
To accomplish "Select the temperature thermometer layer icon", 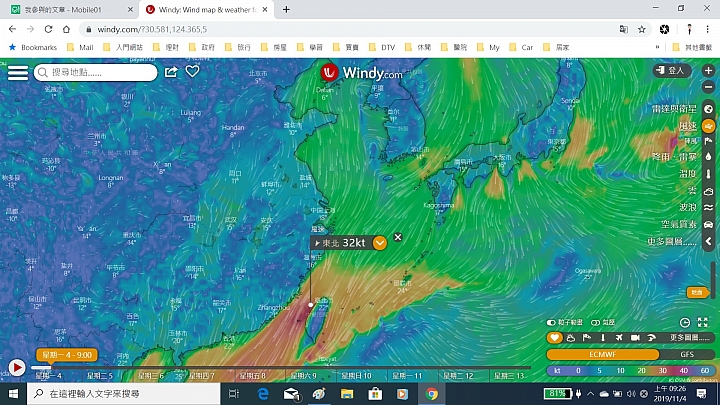I will click(708, 174).
